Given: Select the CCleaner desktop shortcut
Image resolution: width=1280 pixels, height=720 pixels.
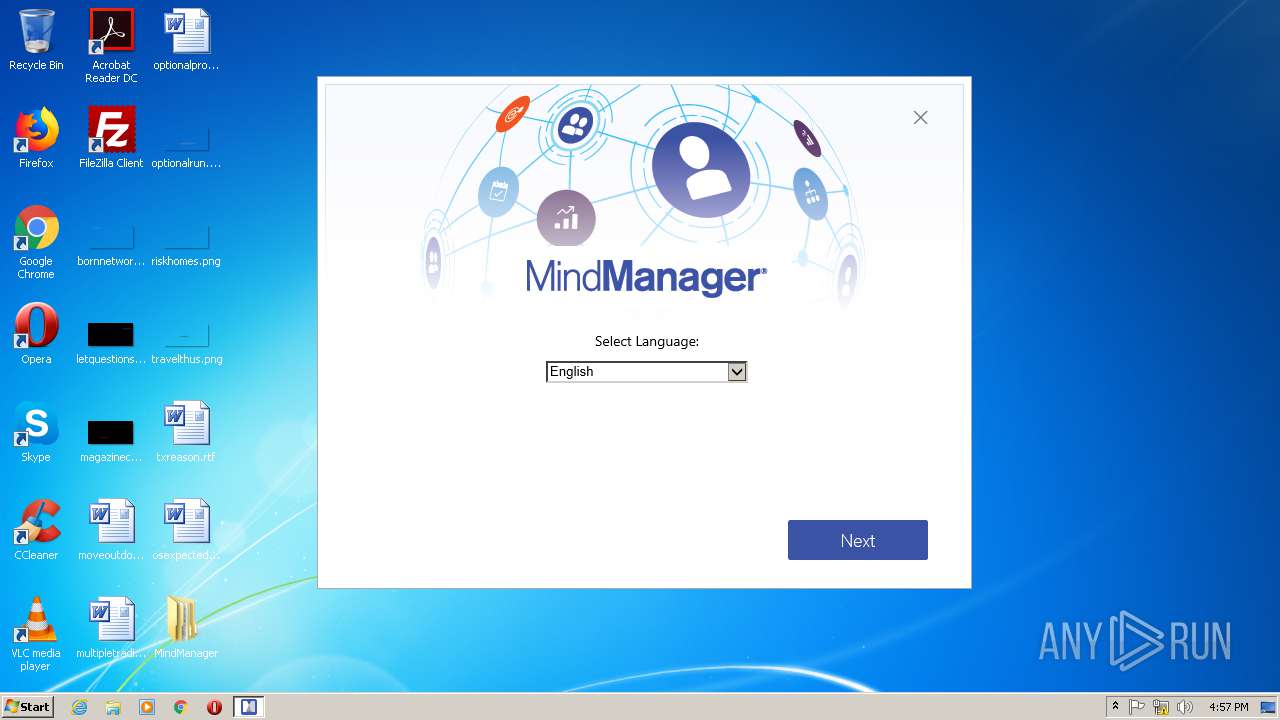Looking at the screenshot, I should pos(36,530).
